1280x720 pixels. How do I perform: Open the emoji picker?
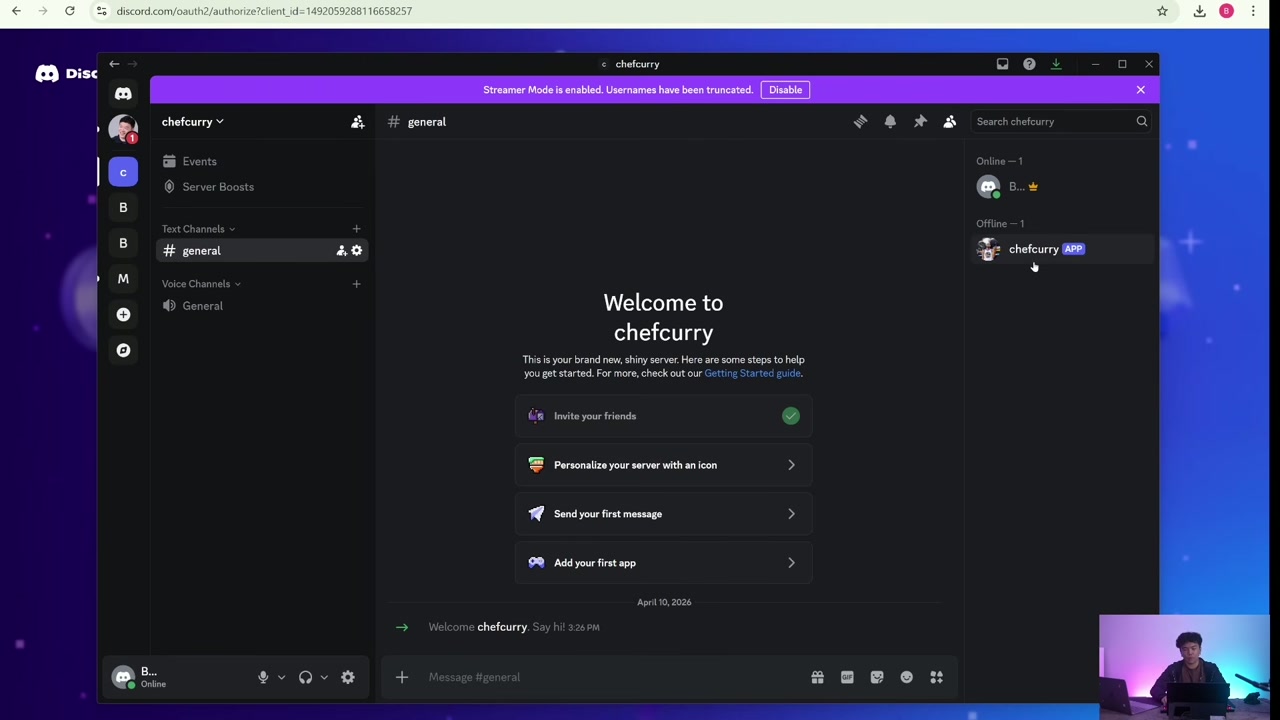tap(907, 677)
